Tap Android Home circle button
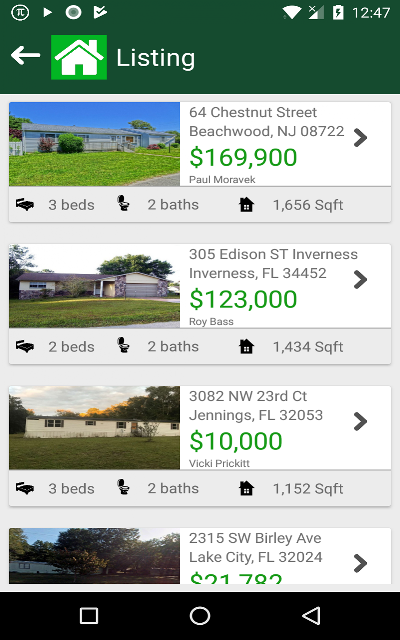 pos(200,616)
